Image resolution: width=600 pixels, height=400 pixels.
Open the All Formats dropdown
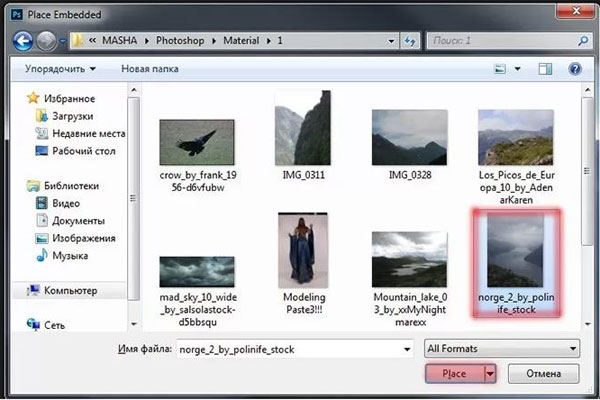pyautogui.click(x=502, y=349)
